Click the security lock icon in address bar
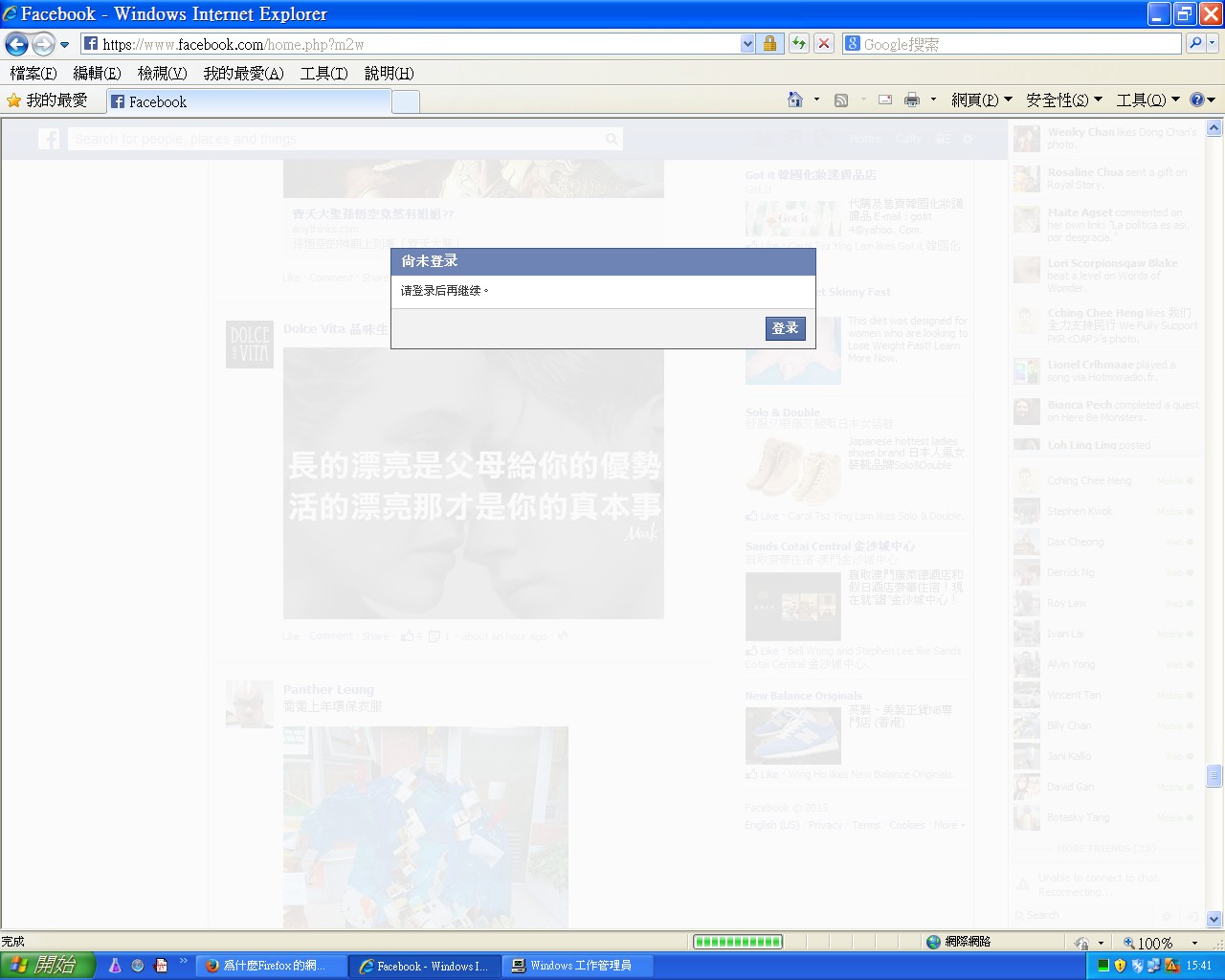This screenshot has height=980, width=1225. (x=769, y=44)
